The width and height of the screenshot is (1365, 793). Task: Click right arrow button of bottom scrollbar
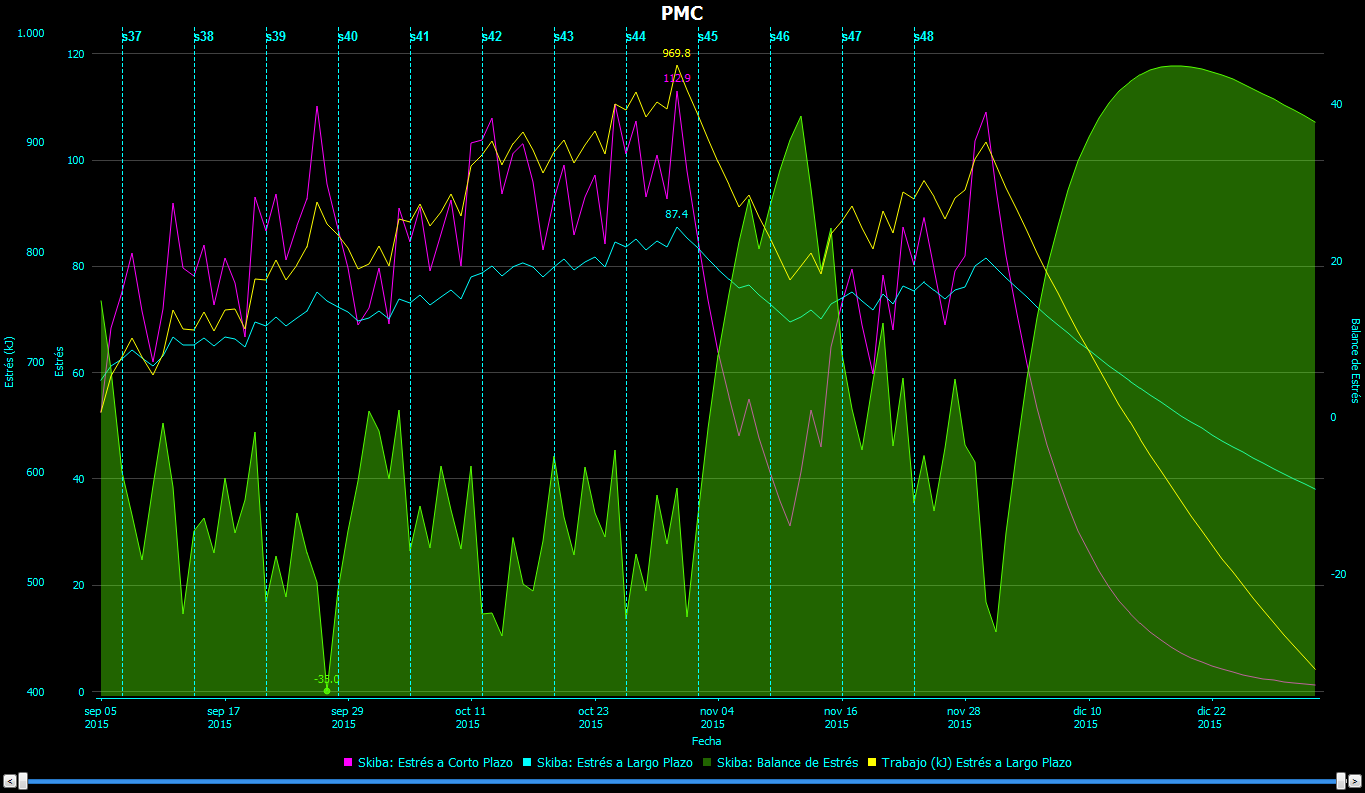1356,781
